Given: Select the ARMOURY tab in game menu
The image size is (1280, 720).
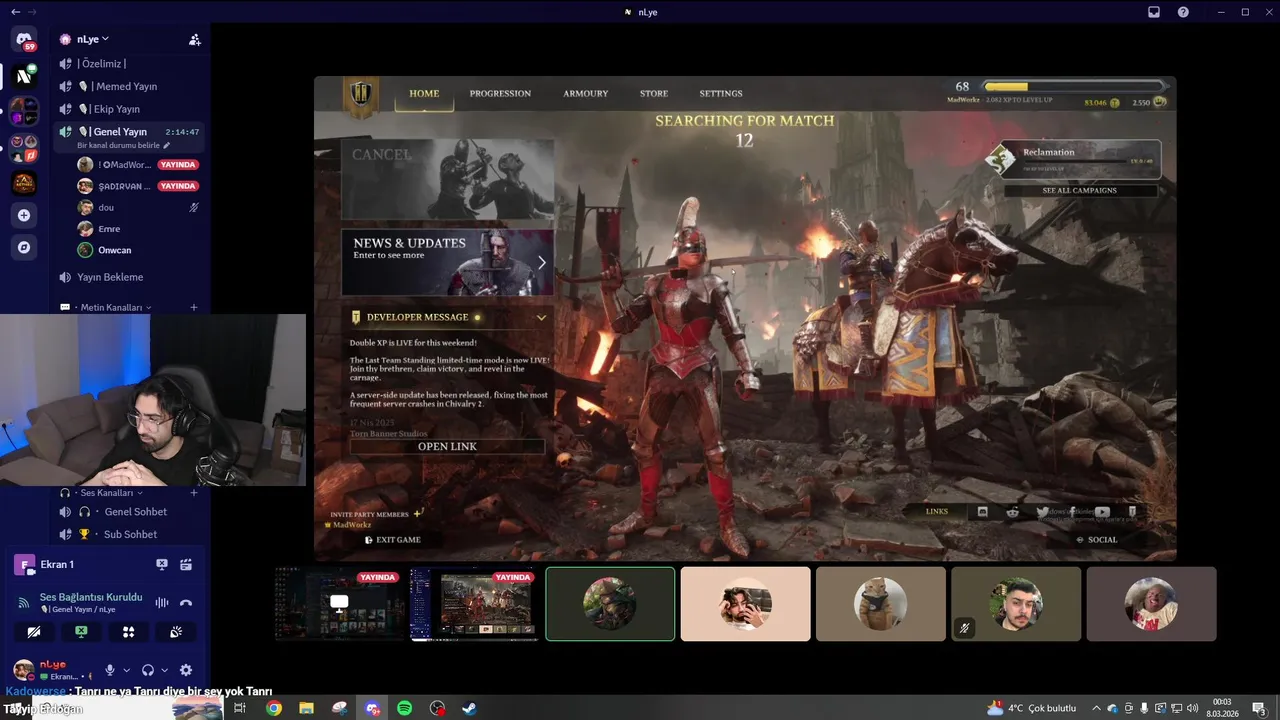Looking at the screenshot, I should 585,93.
